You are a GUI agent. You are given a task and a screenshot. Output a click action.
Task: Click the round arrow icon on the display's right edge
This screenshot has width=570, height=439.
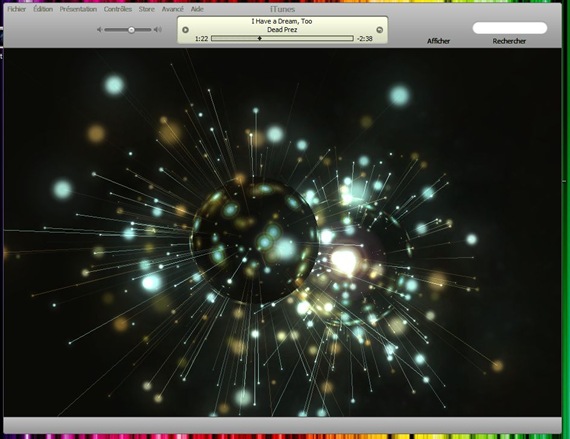point(379,30)
